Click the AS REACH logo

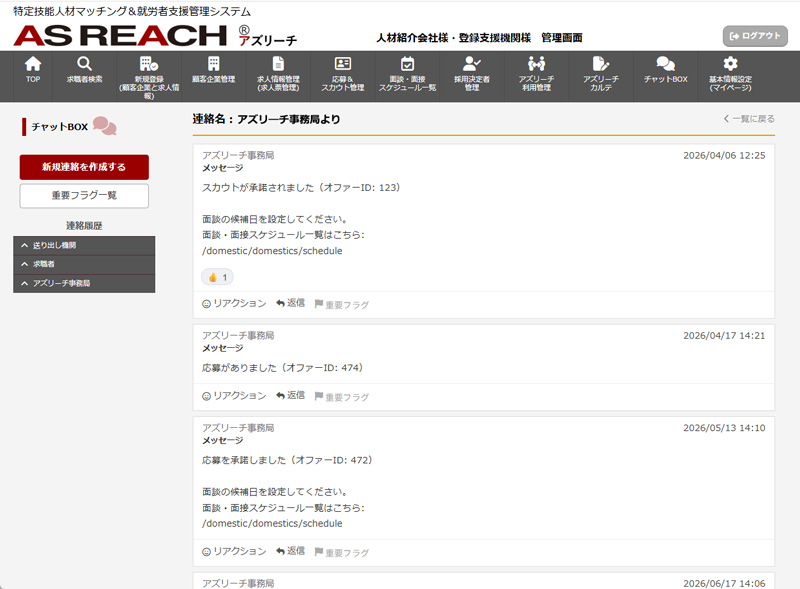tap(155, 36)
